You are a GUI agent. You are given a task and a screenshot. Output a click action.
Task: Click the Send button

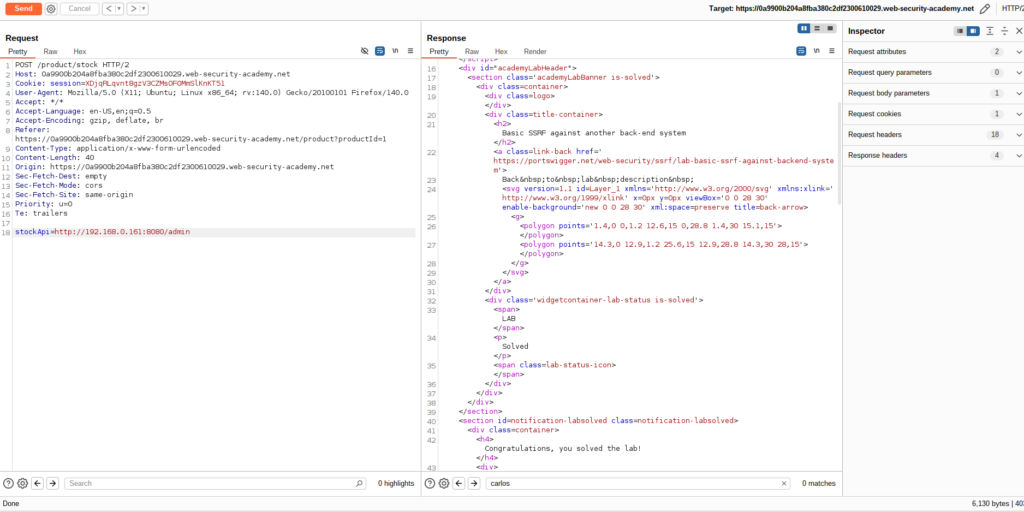[23, 9]
